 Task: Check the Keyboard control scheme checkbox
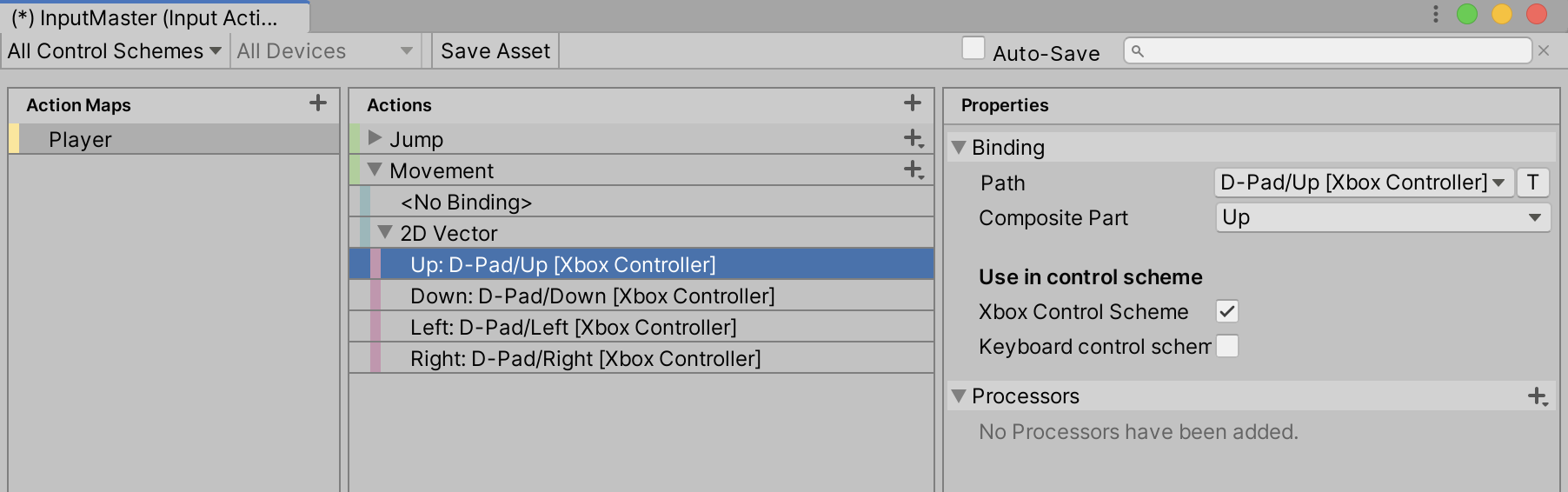coord(1227,346)
